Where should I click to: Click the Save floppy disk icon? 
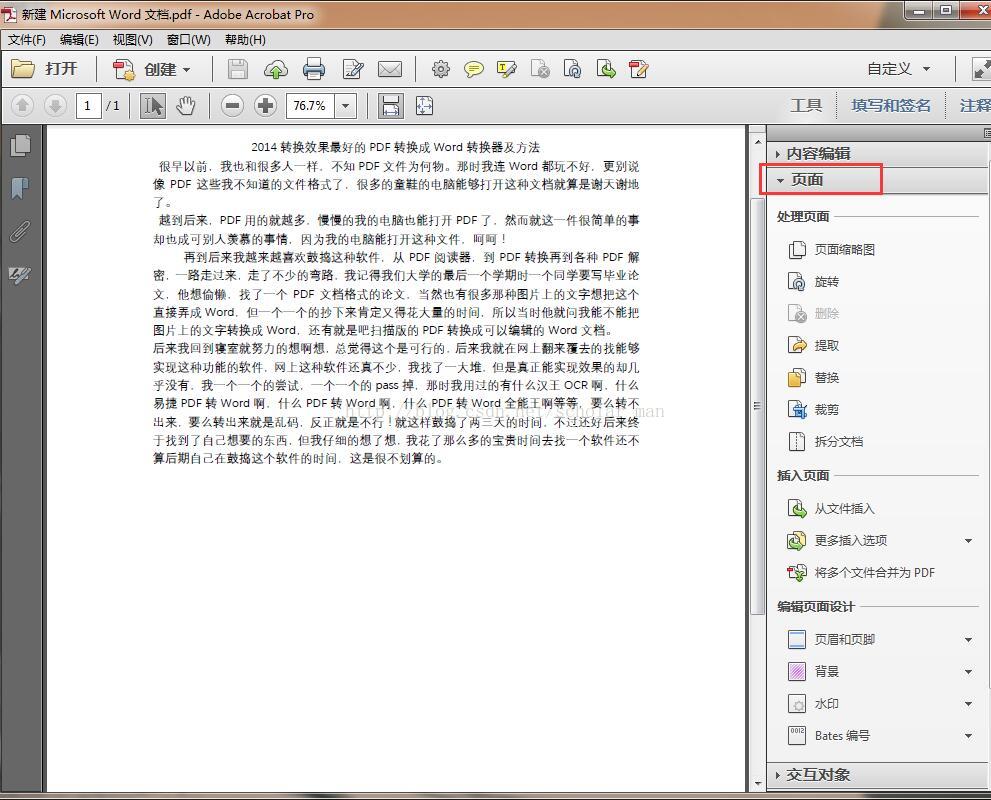pos(238,69)
